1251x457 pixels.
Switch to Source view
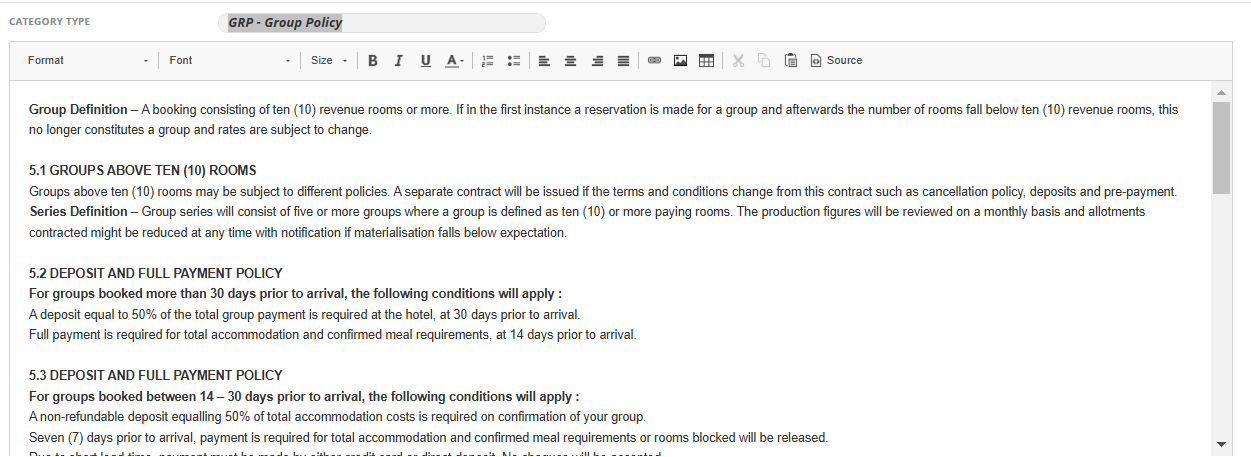[x=836, y=61]
